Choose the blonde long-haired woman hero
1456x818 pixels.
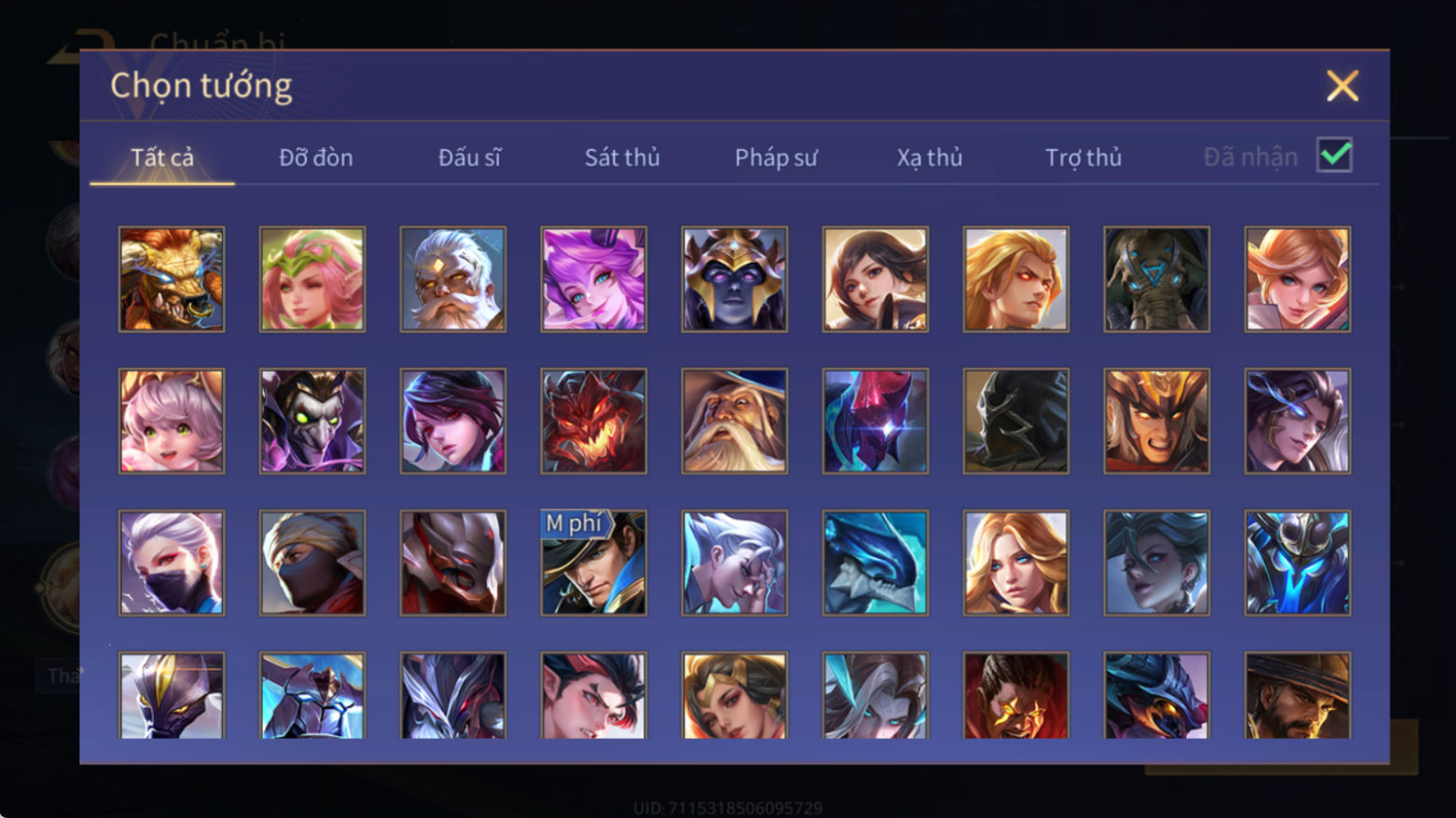[x=1016, y=563]
